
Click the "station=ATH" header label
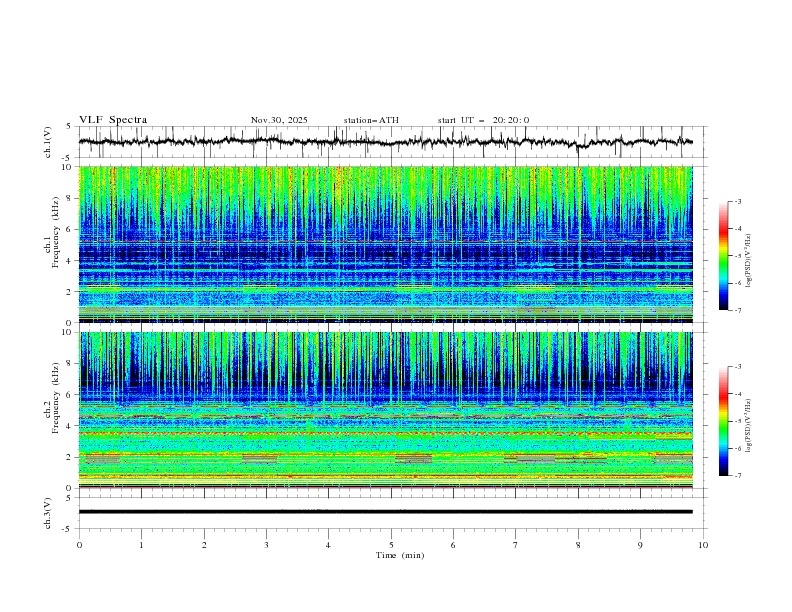371,120
